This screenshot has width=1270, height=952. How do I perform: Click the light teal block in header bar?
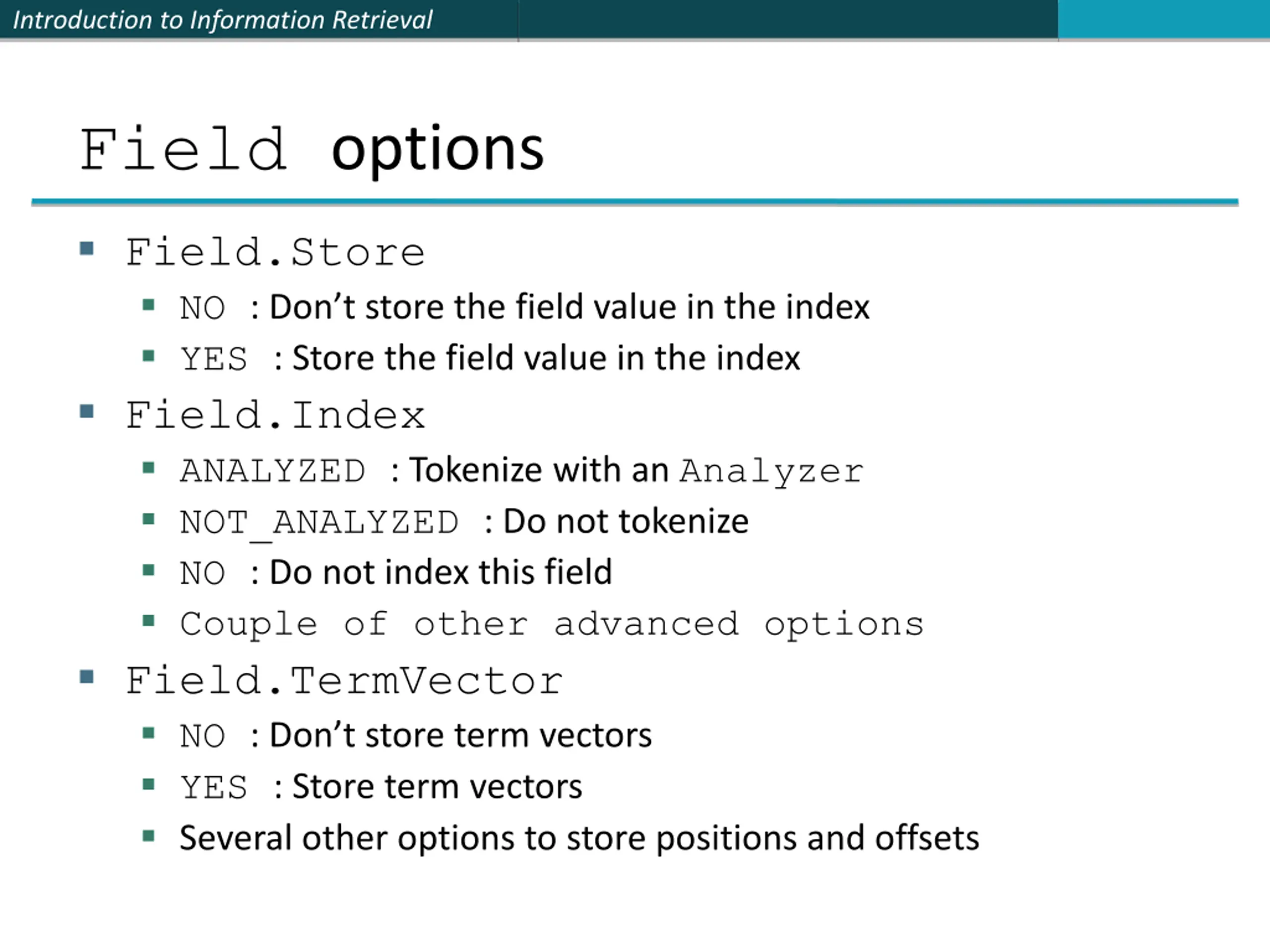point(1164,19)
